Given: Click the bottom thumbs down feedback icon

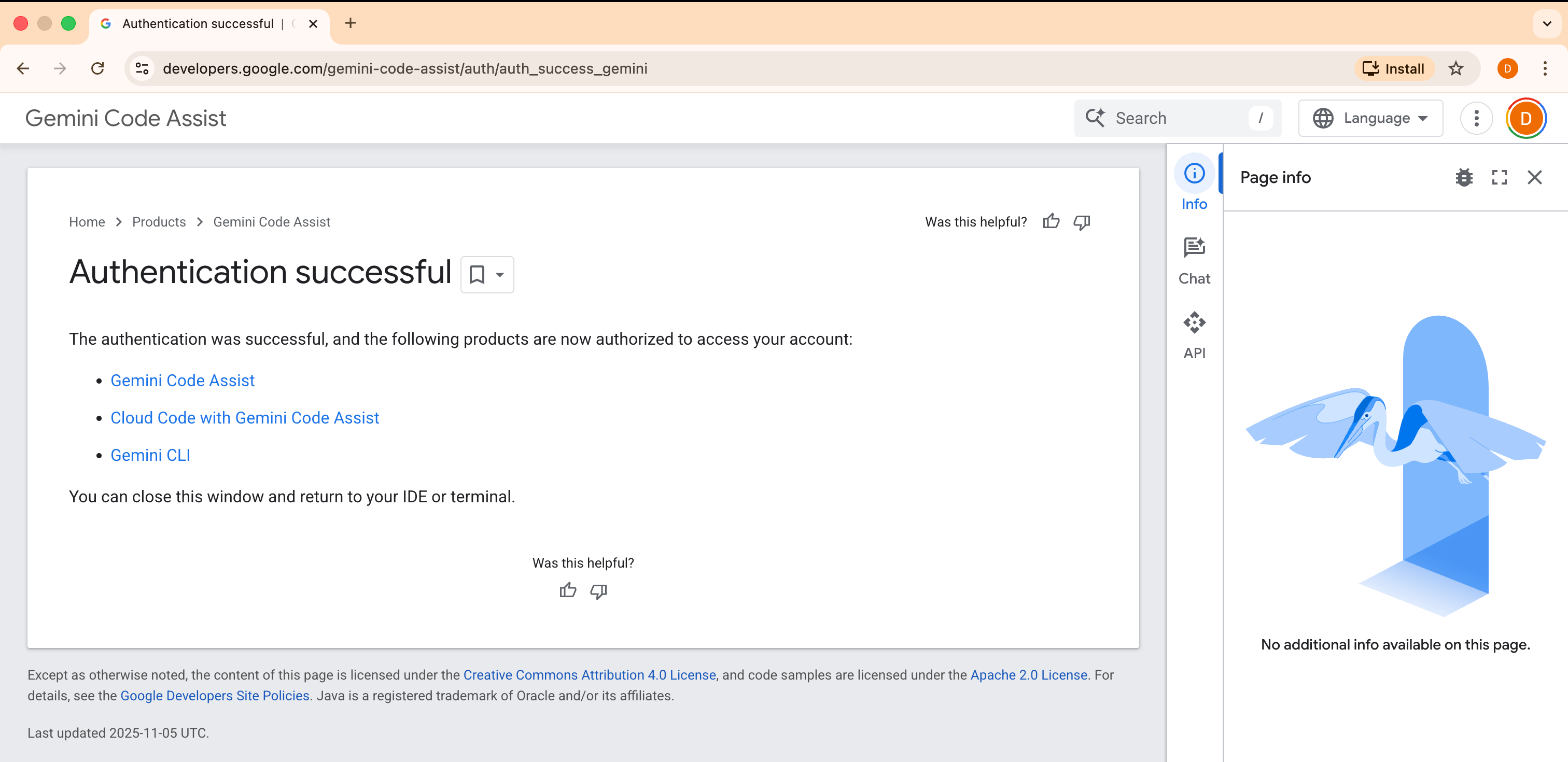Looking at the screenshot, I should point(598,591).
